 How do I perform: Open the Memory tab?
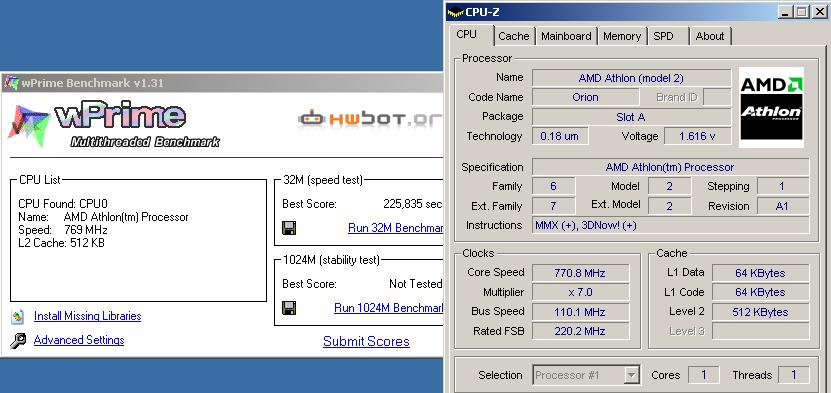(x=622, y=37)
